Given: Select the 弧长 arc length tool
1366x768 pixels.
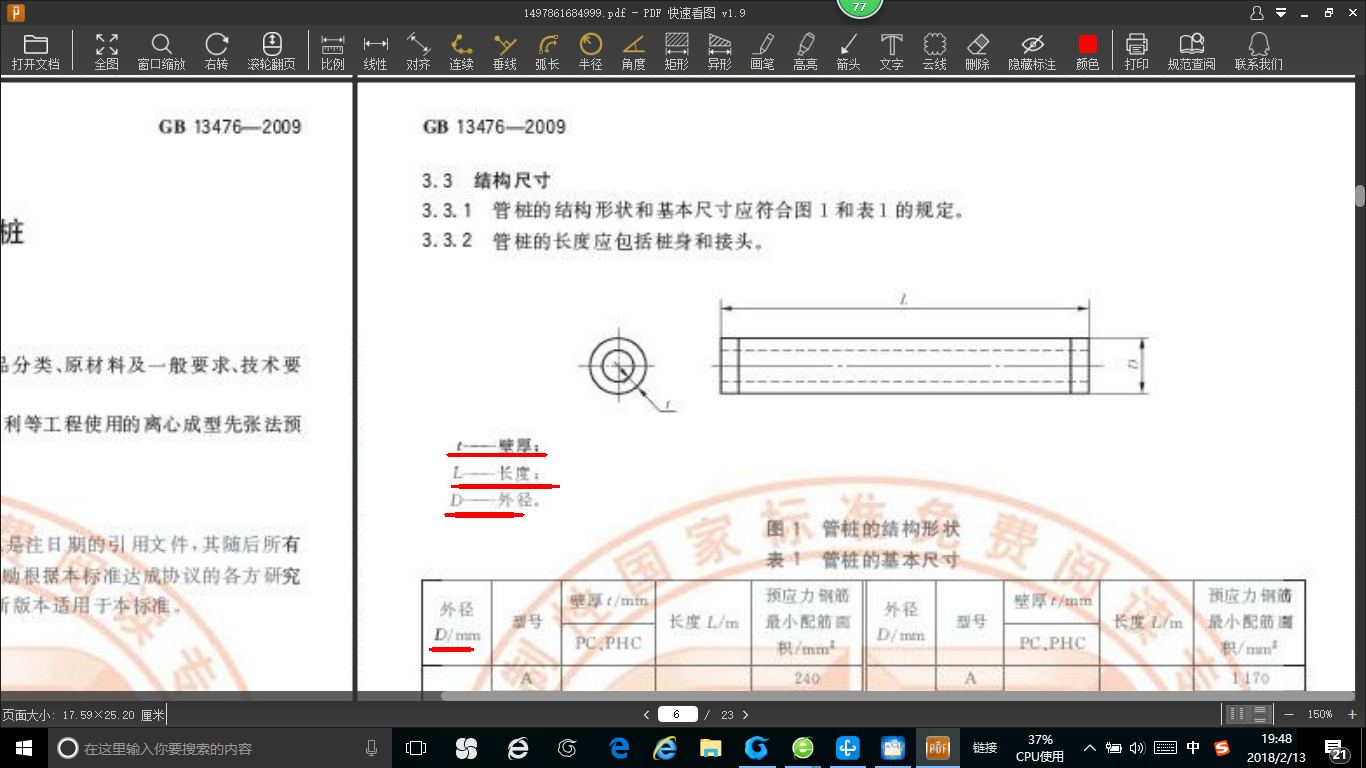Looking at the screenshot, I should point(548,52).
